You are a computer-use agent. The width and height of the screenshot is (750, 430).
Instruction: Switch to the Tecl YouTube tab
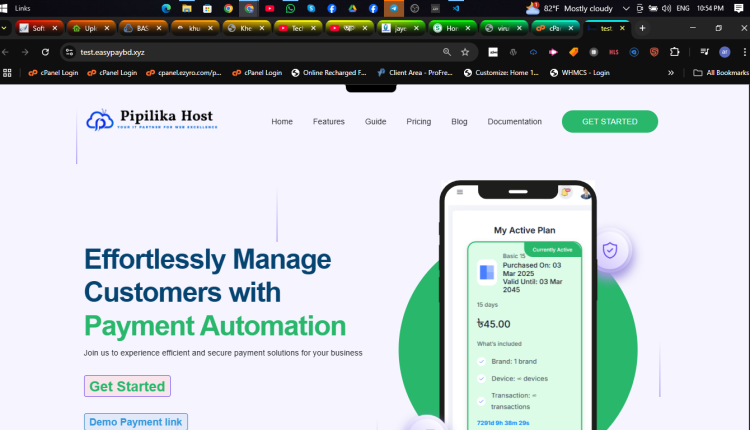pyautogui.click(x=297, y=28)
